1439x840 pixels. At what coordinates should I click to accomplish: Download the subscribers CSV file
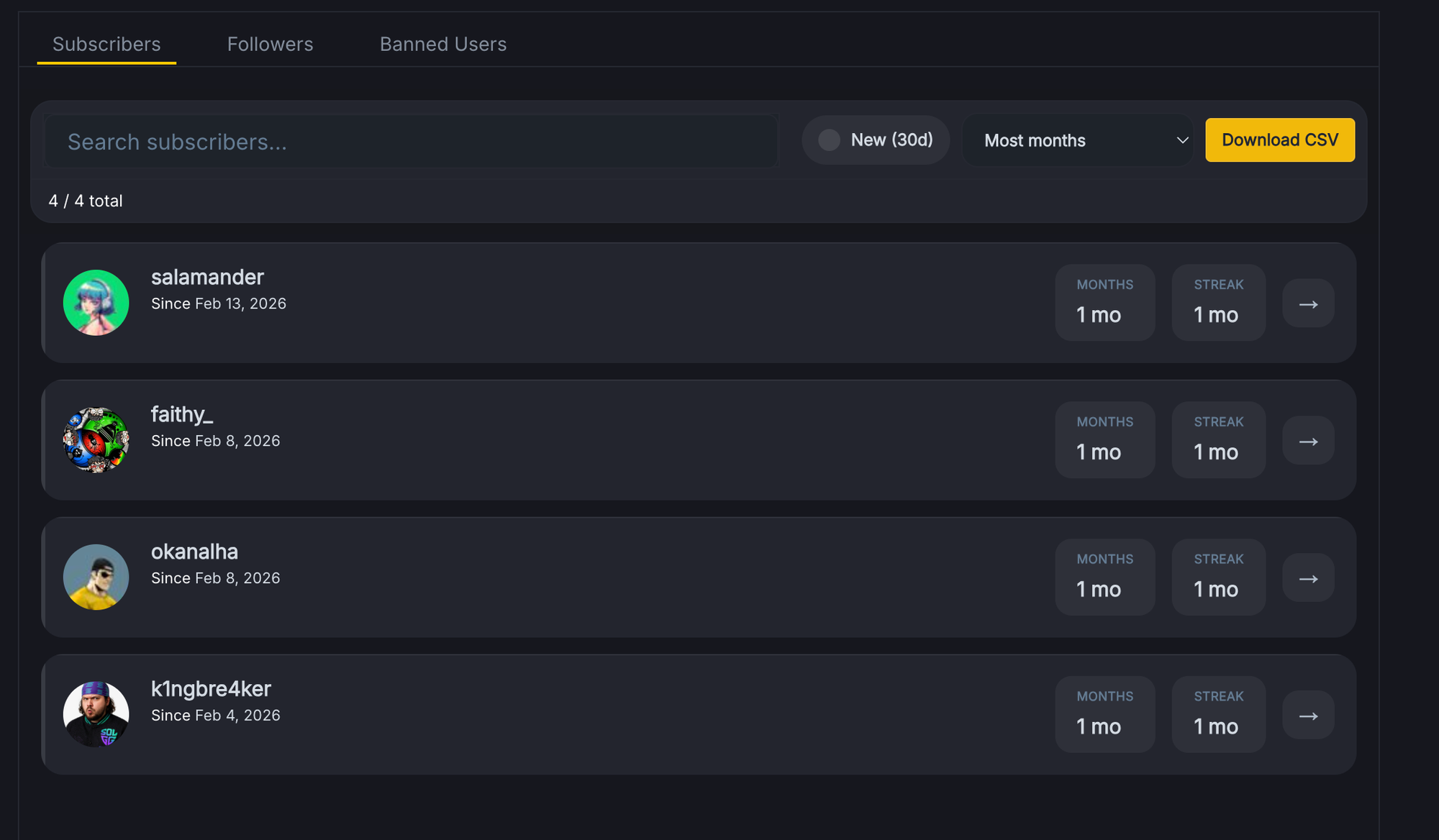[1279, 140]
